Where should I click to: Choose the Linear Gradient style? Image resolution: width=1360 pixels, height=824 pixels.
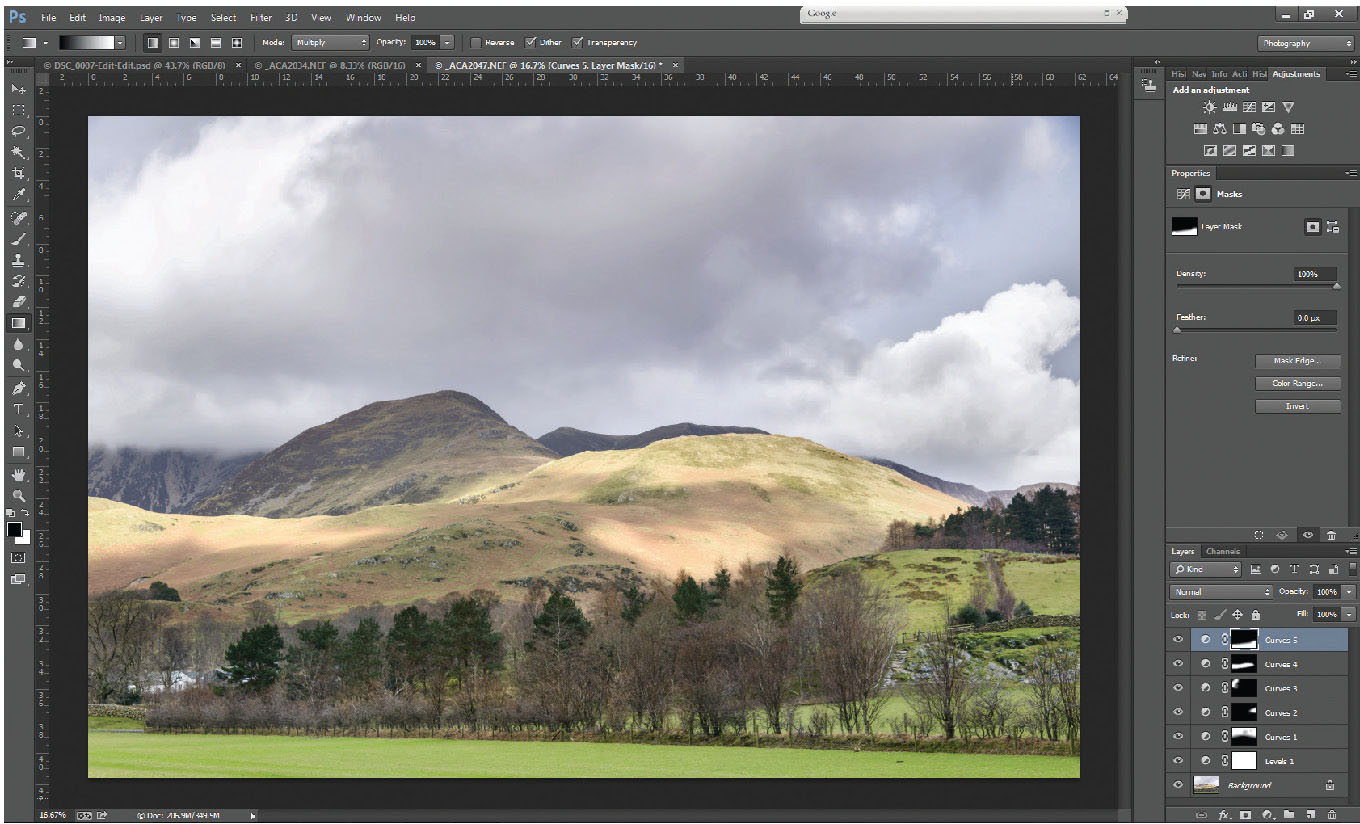(152, 43)
